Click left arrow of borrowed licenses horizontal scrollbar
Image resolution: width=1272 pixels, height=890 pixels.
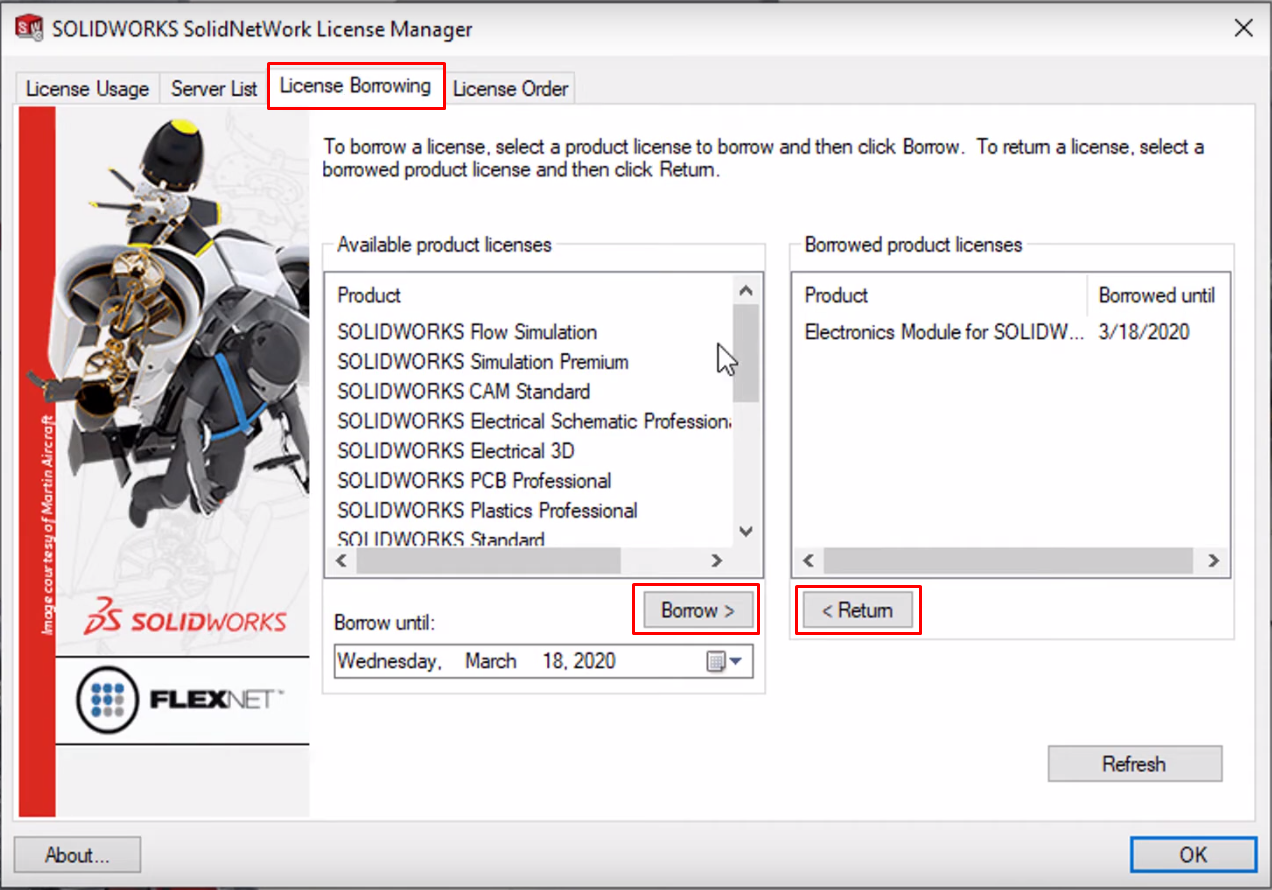click(809, 561)
